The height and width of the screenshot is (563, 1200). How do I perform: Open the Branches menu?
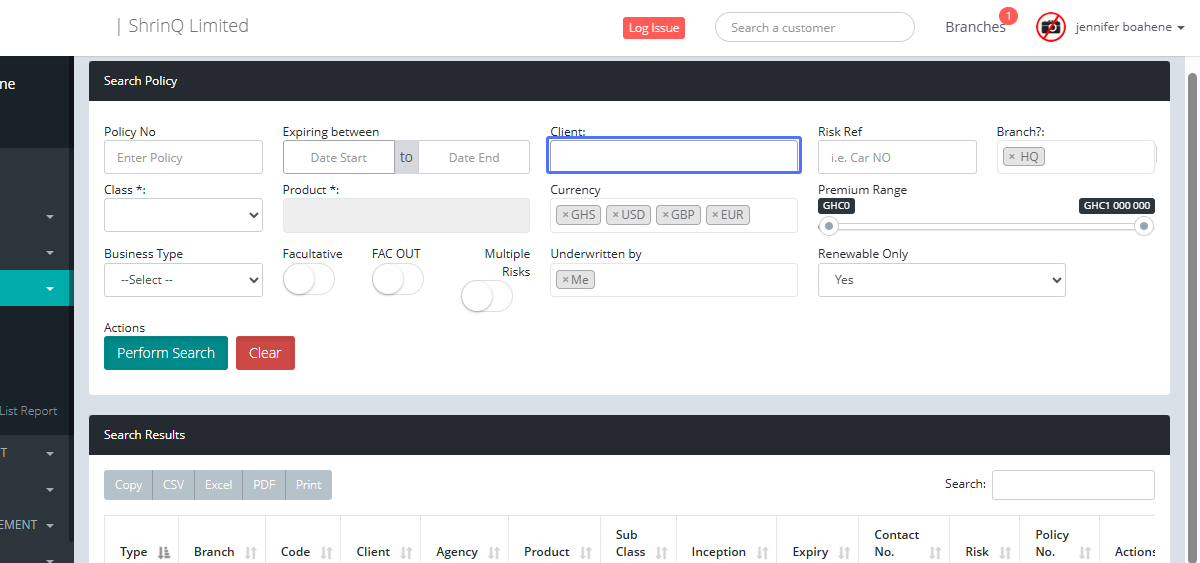pyautogui.click(x=974, y=28)
